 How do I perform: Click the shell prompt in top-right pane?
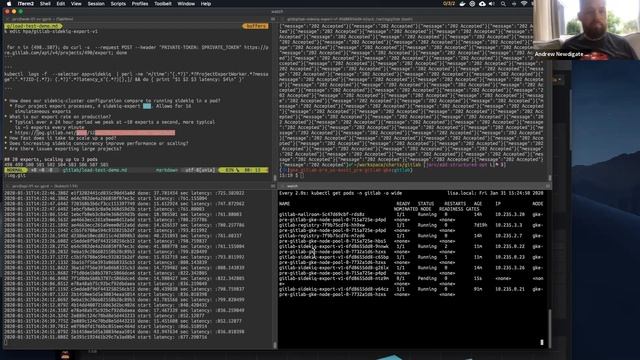(x=291, y=176)
